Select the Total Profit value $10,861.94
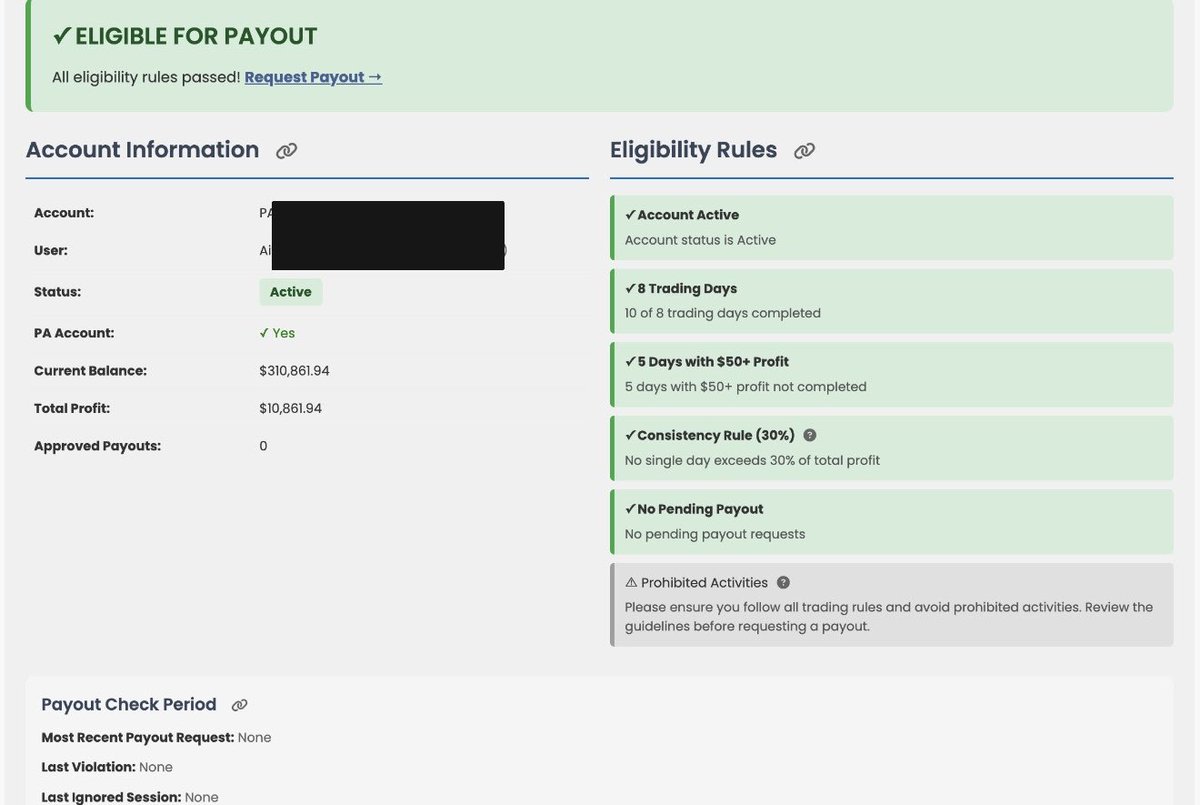Viewport: 1200px width, 805px height. tap(290, 408)
